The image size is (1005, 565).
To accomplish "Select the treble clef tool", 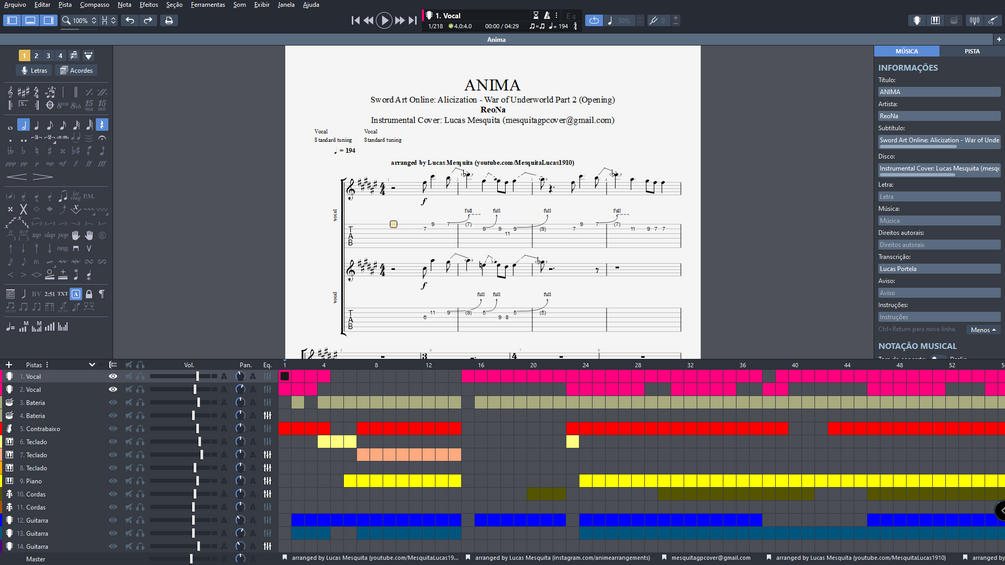I will click(x=10, y=92).
